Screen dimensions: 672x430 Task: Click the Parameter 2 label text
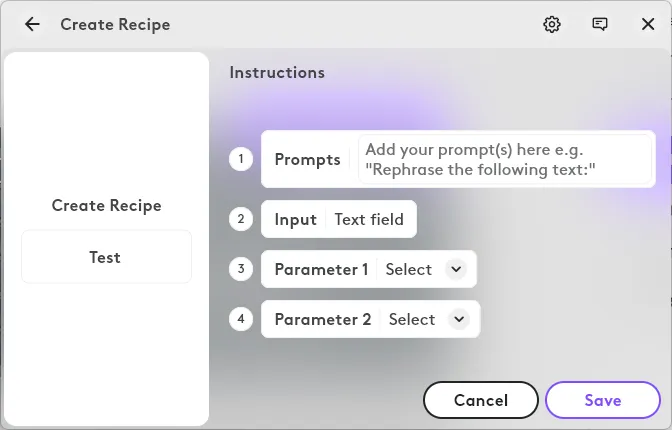(323, 319)
